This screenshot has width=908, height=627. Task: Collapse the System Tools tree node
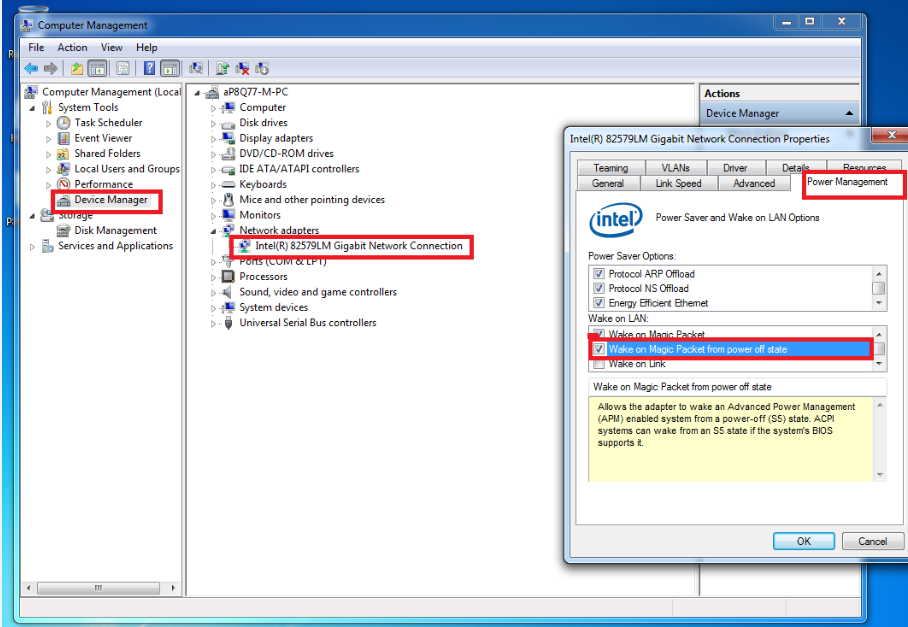point(32,108)
